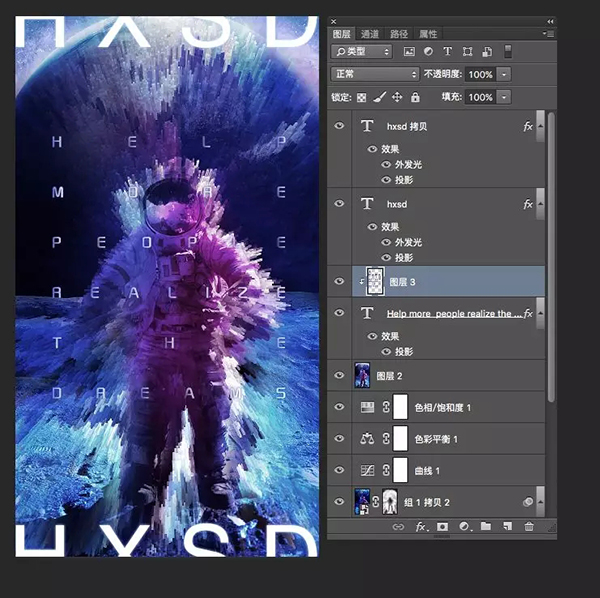This screenshot has height=598, width=600.
Task: Toggle visibility of 图层 3
Action: pyautogui.click(x=339, y=281)
